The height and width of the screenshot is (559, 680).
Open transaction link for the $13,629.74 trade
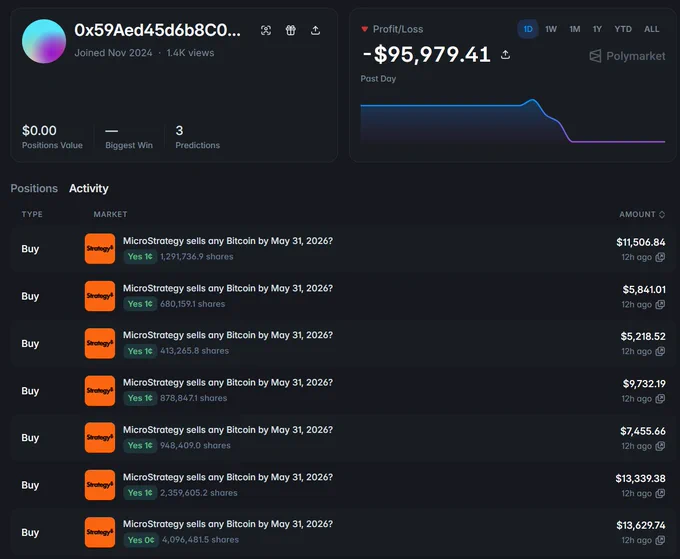tap(660, 540)
